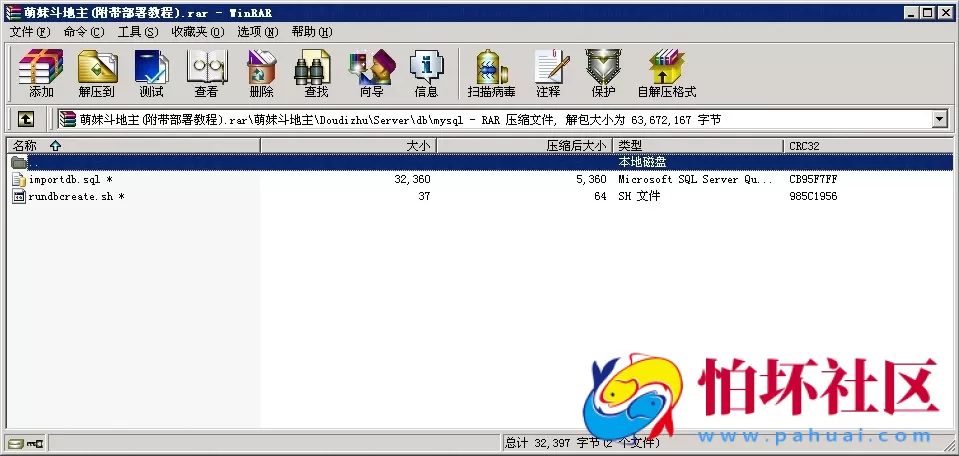The image size is (959, 456).
Task: Open the 收藏夹 (Favorites) menu
Action: pos(196,32)
